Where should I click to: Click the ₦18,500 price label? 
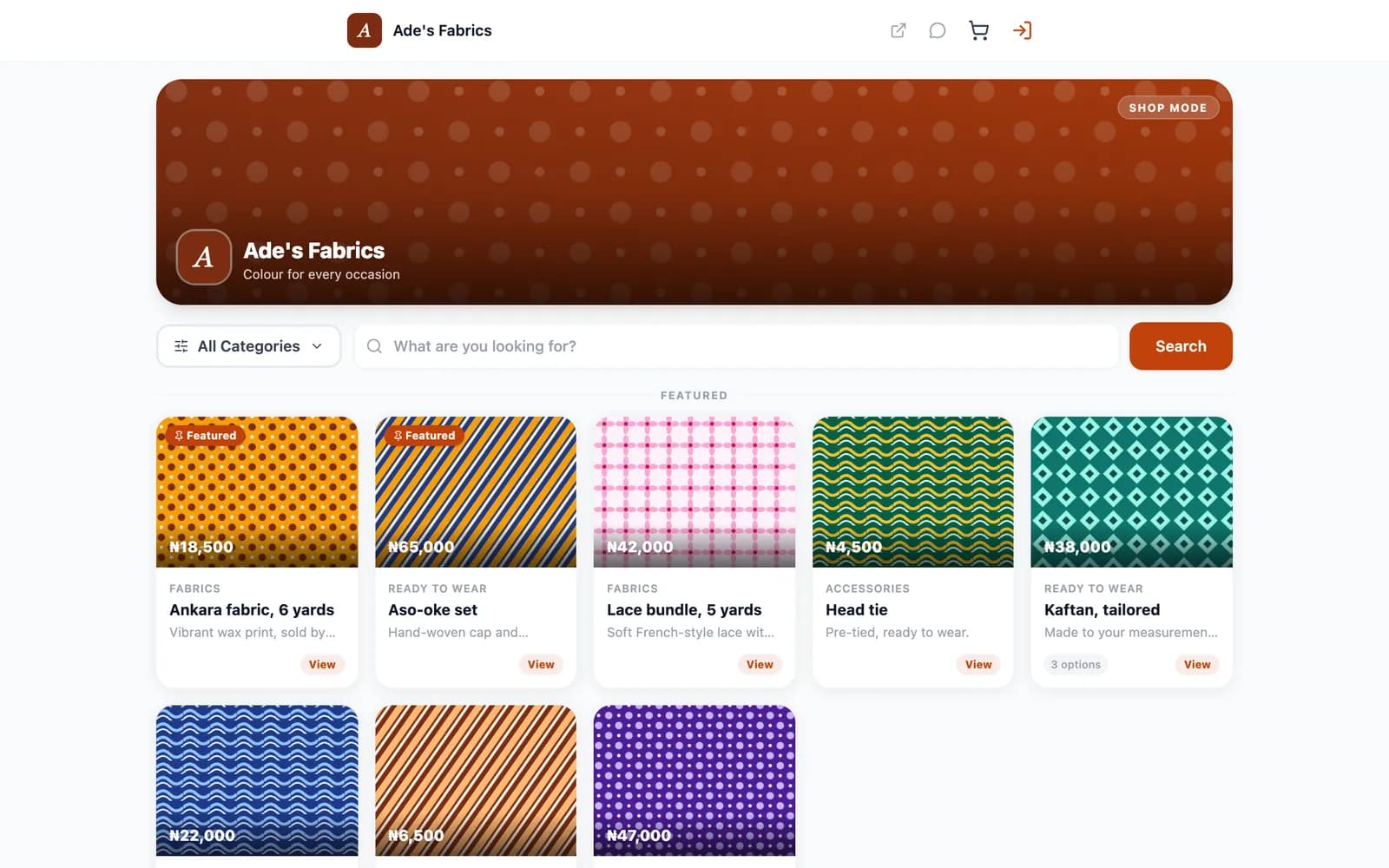coord(201,547)
